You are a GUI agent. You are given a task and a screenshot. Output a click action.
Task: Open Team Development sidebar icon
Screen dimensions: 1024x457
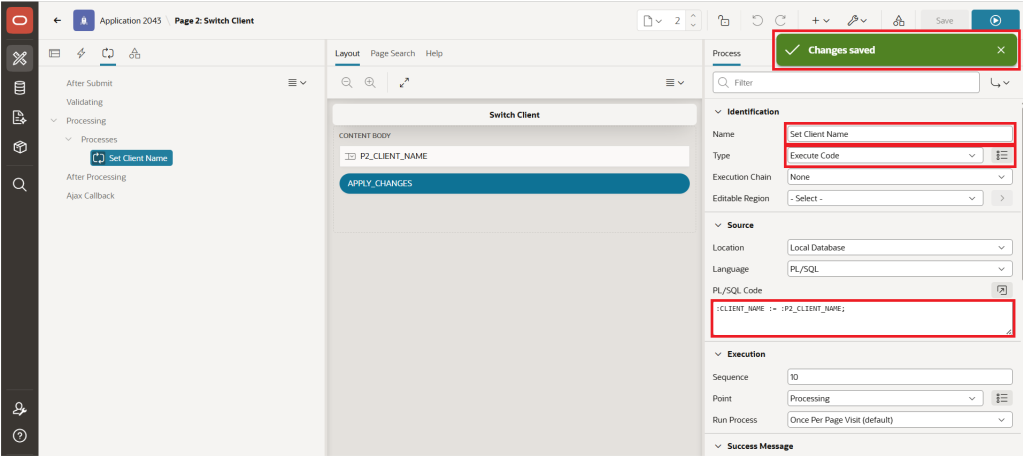pyautogui.click(x=20, y=118)
